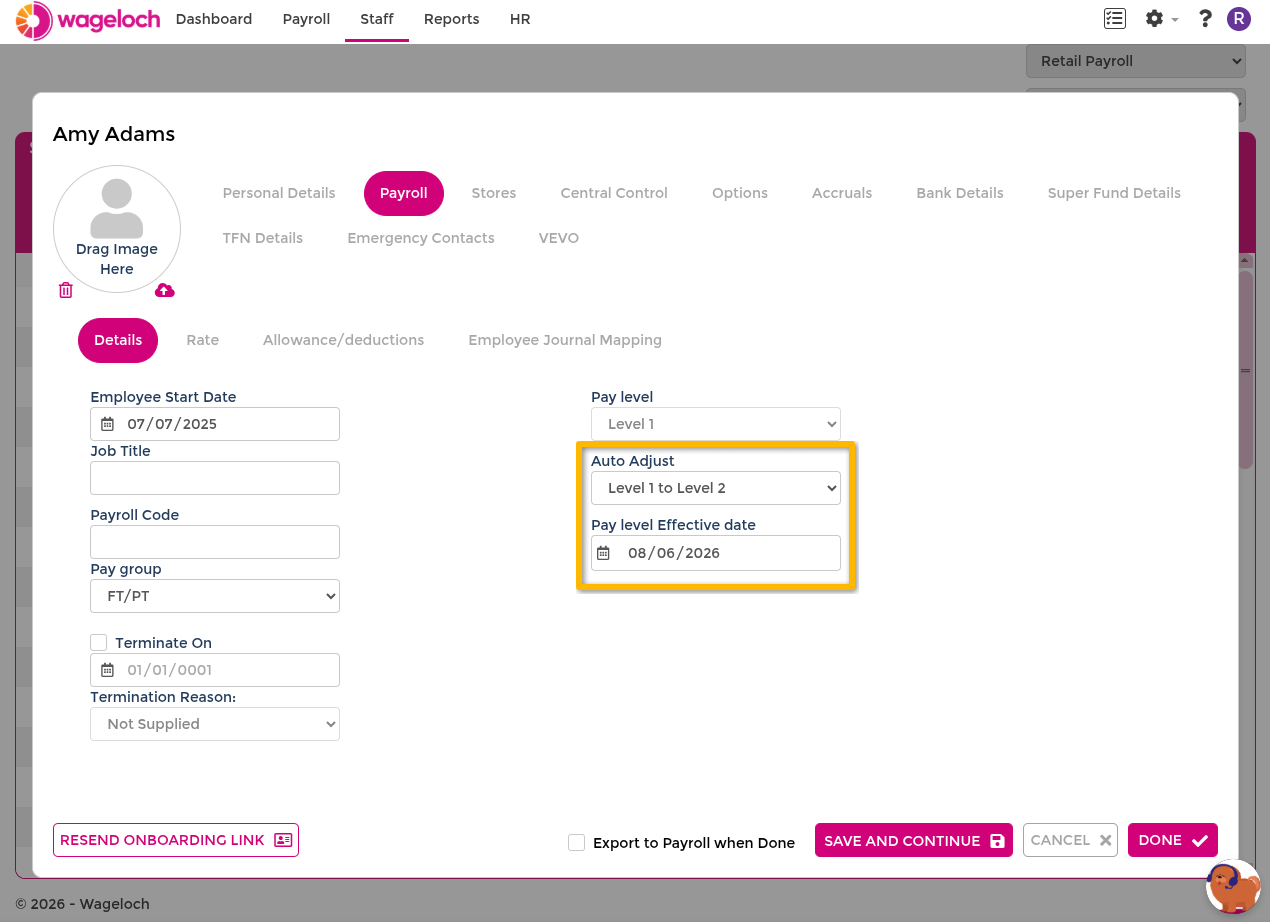Open the support chat mascot icon
Image resolution: width=1270 pixels, height=922 pixels.
(1233, 886)
